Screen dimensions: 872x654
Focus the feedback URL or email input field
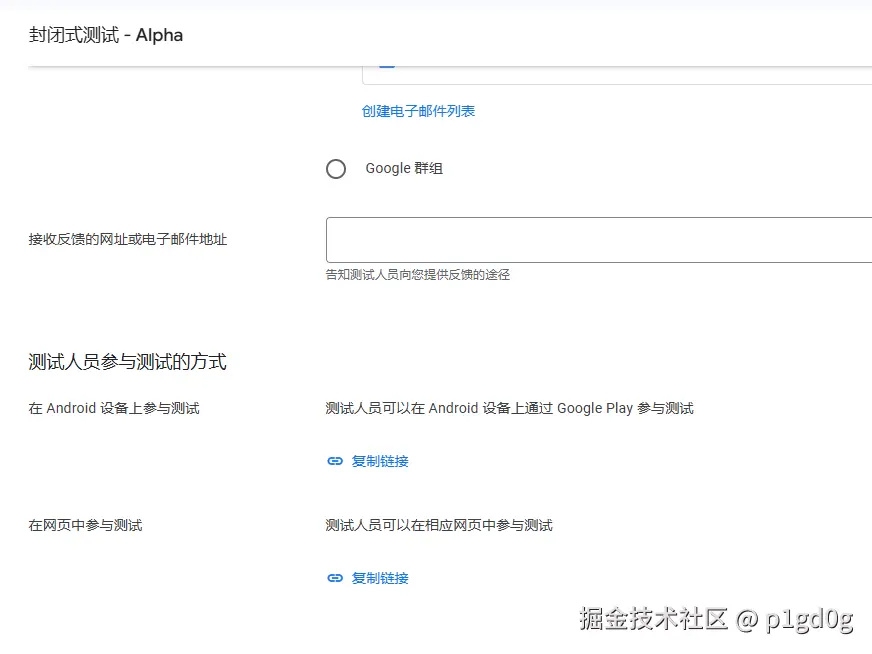(x=599, y=240)
